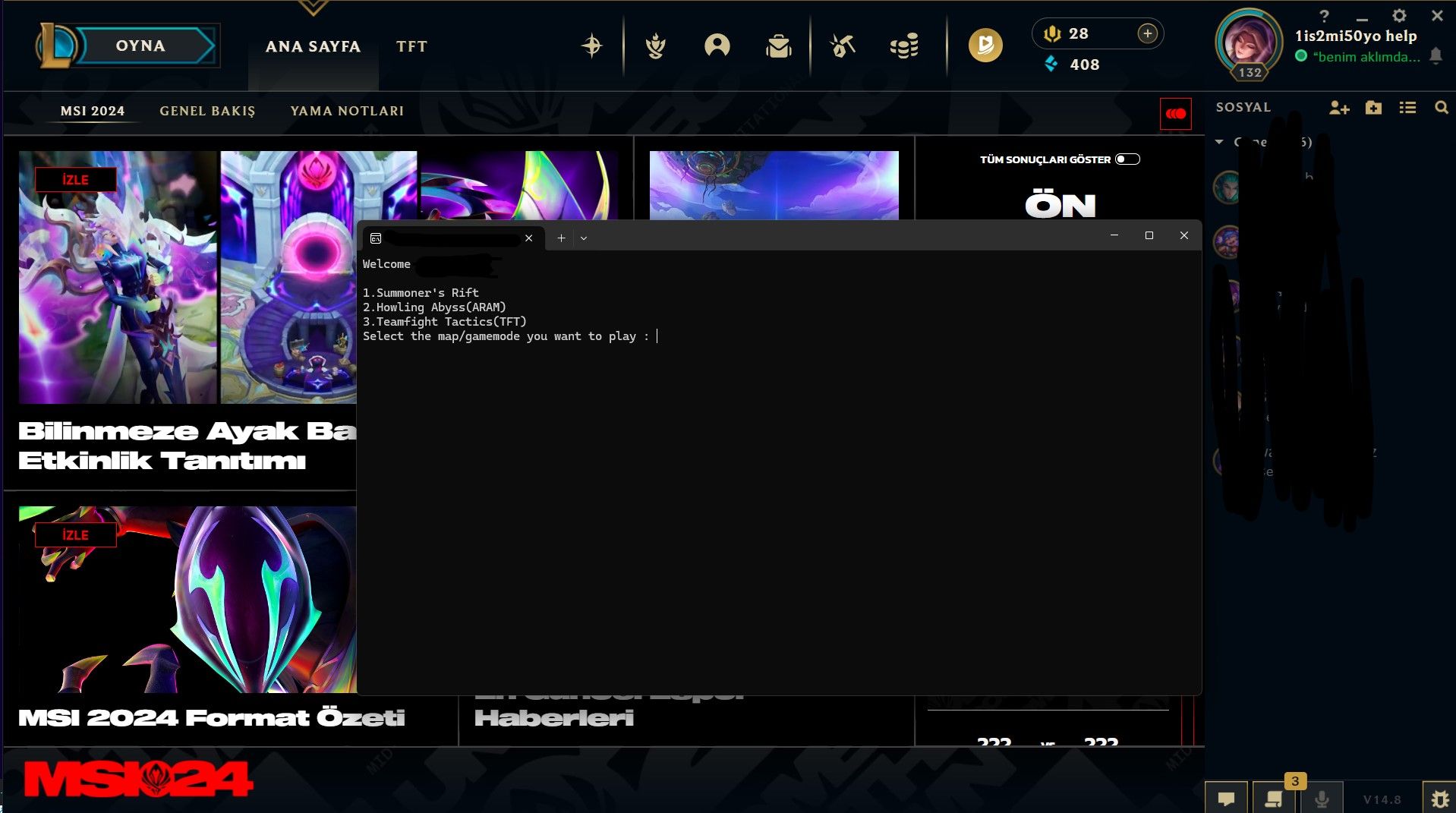Click the gold round pass icon
Image resolution: width=1456 pixels, height=813 pixels.
pos(985,46)
